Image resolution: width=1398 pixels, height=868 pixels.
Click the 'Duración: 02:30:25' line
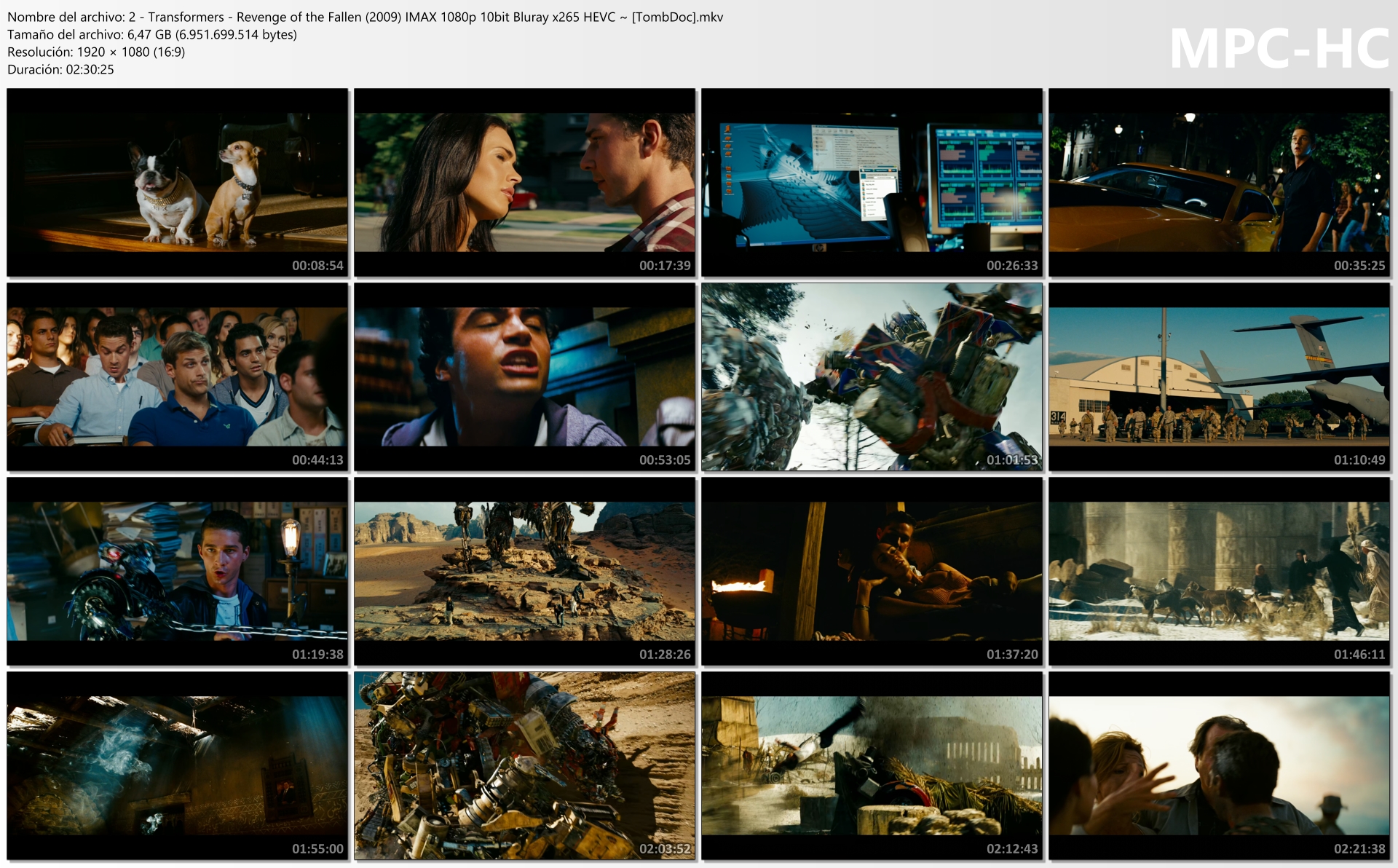pyautogui.click(x=60, y=69)
